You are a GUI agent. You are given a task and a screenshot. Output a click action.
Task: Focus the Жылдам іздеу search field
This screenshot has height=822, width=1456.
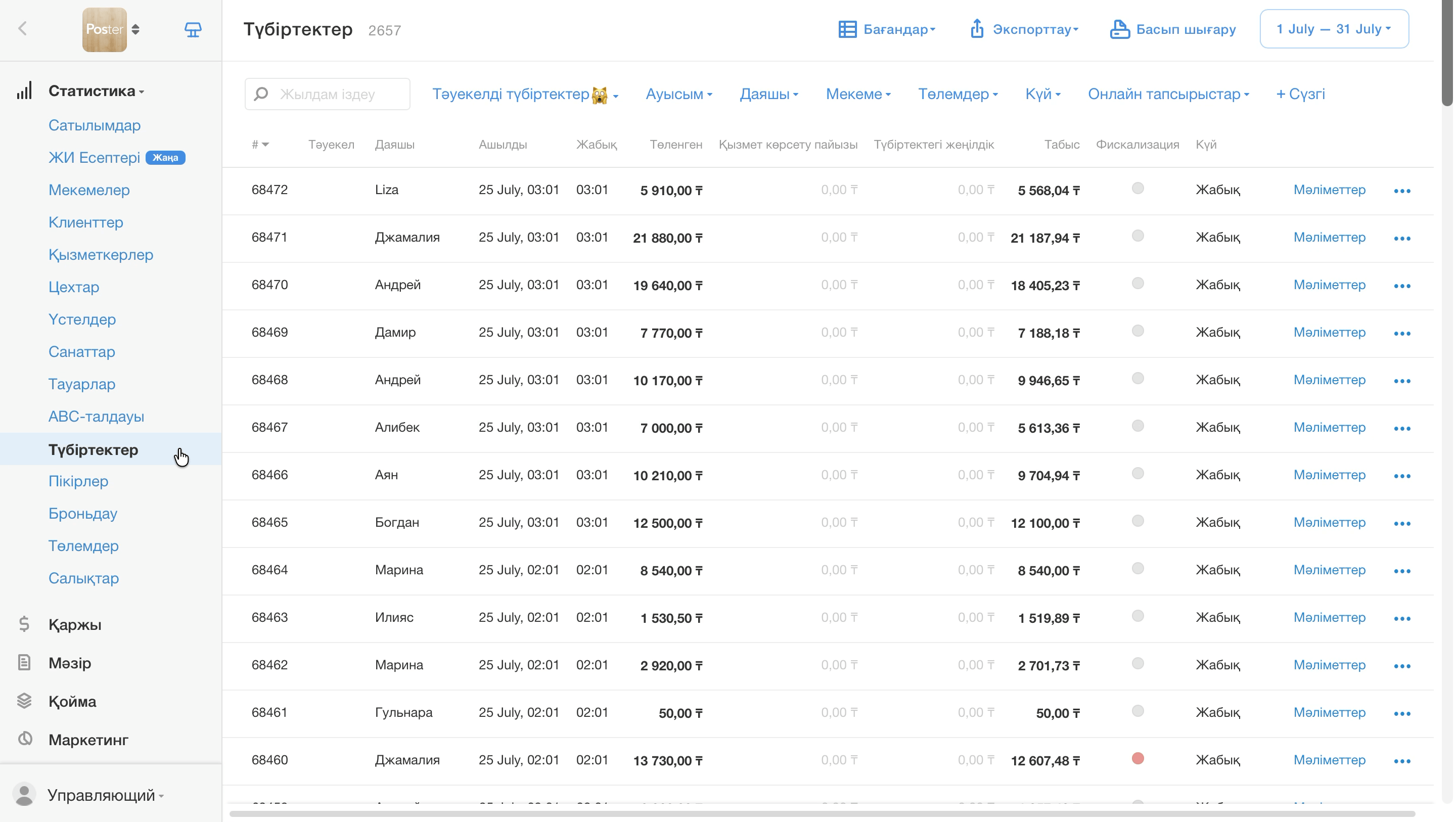[327, 94]
